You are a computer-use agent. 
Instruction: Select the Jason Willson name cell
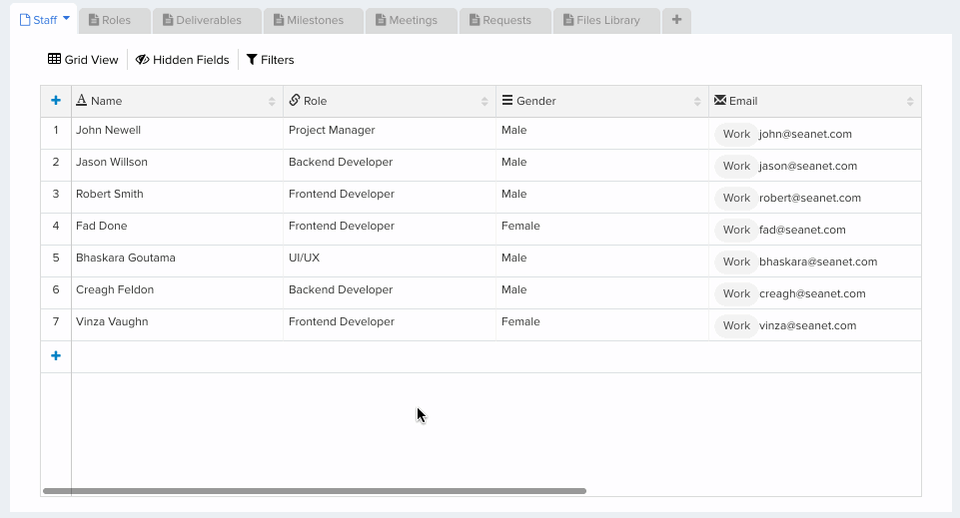(x=178, y=165)
